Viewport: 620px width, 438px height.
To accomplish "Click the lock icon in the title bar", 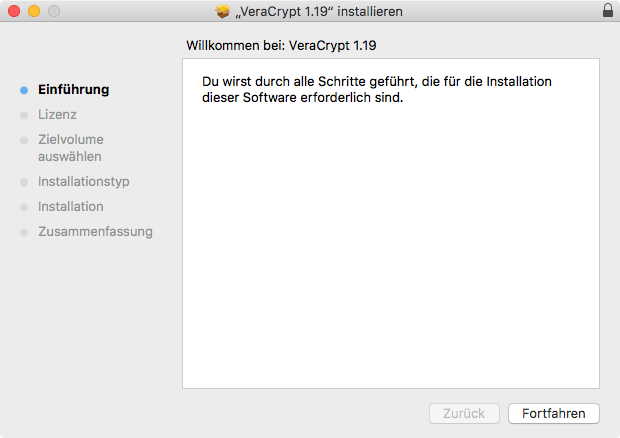I will pos(608,11).
